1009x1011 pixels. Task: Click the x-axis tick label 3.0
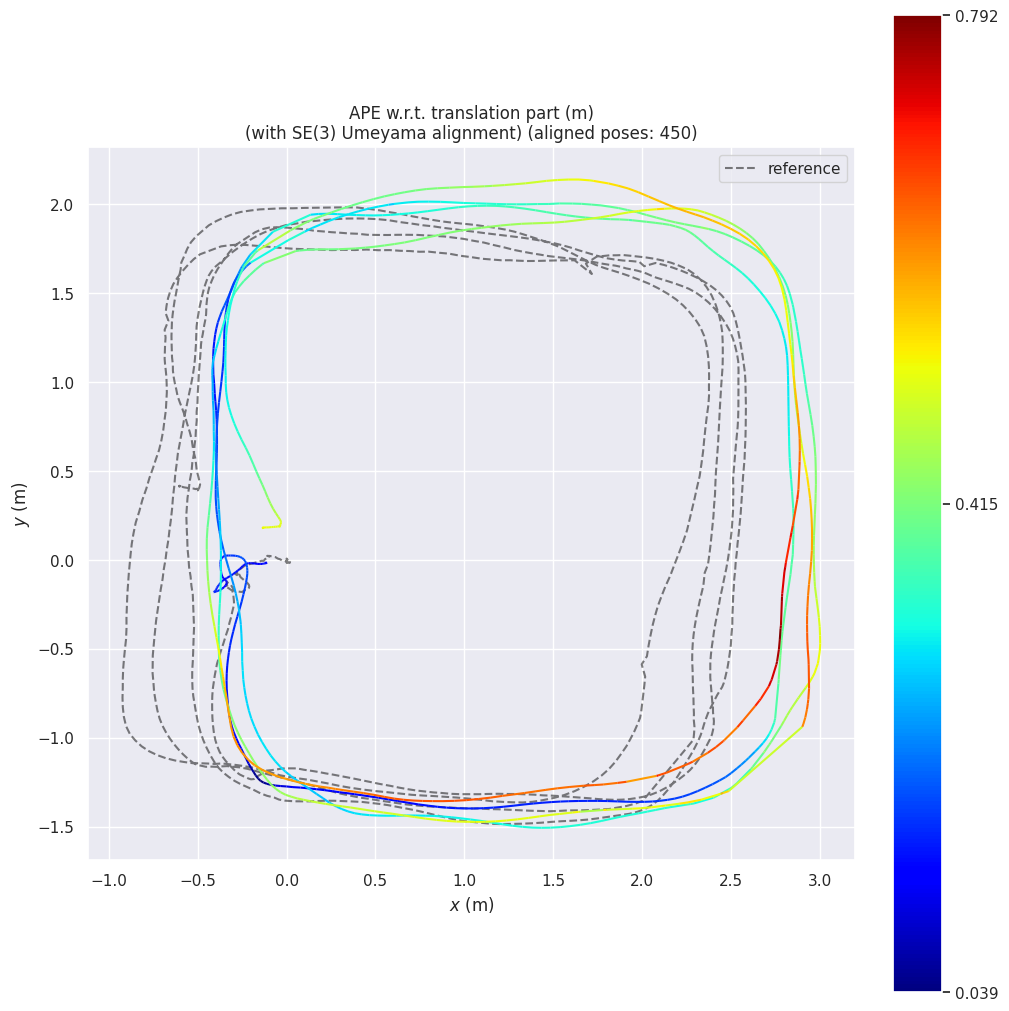(x=820, y=880)
